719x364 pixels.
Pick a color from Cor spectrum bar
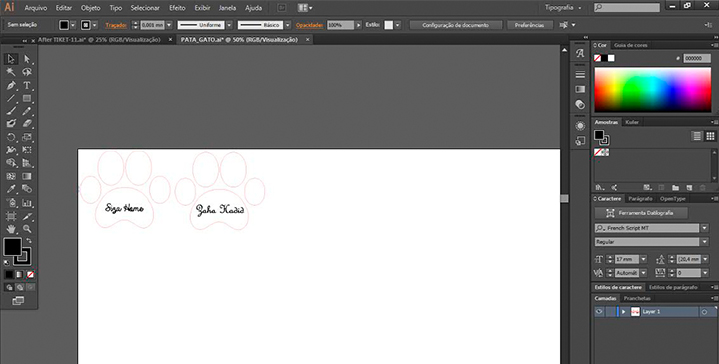click(653, 90)
